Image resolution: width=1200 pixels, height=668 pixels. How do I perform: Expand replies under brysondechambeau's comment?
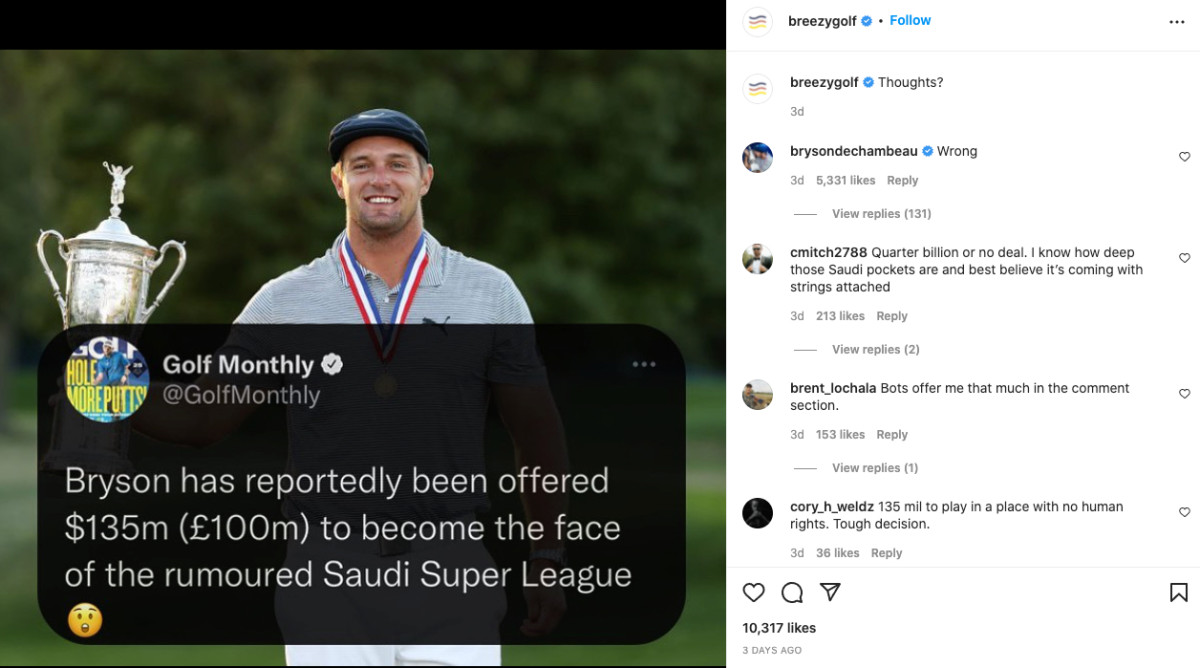(x=880, y=213)
